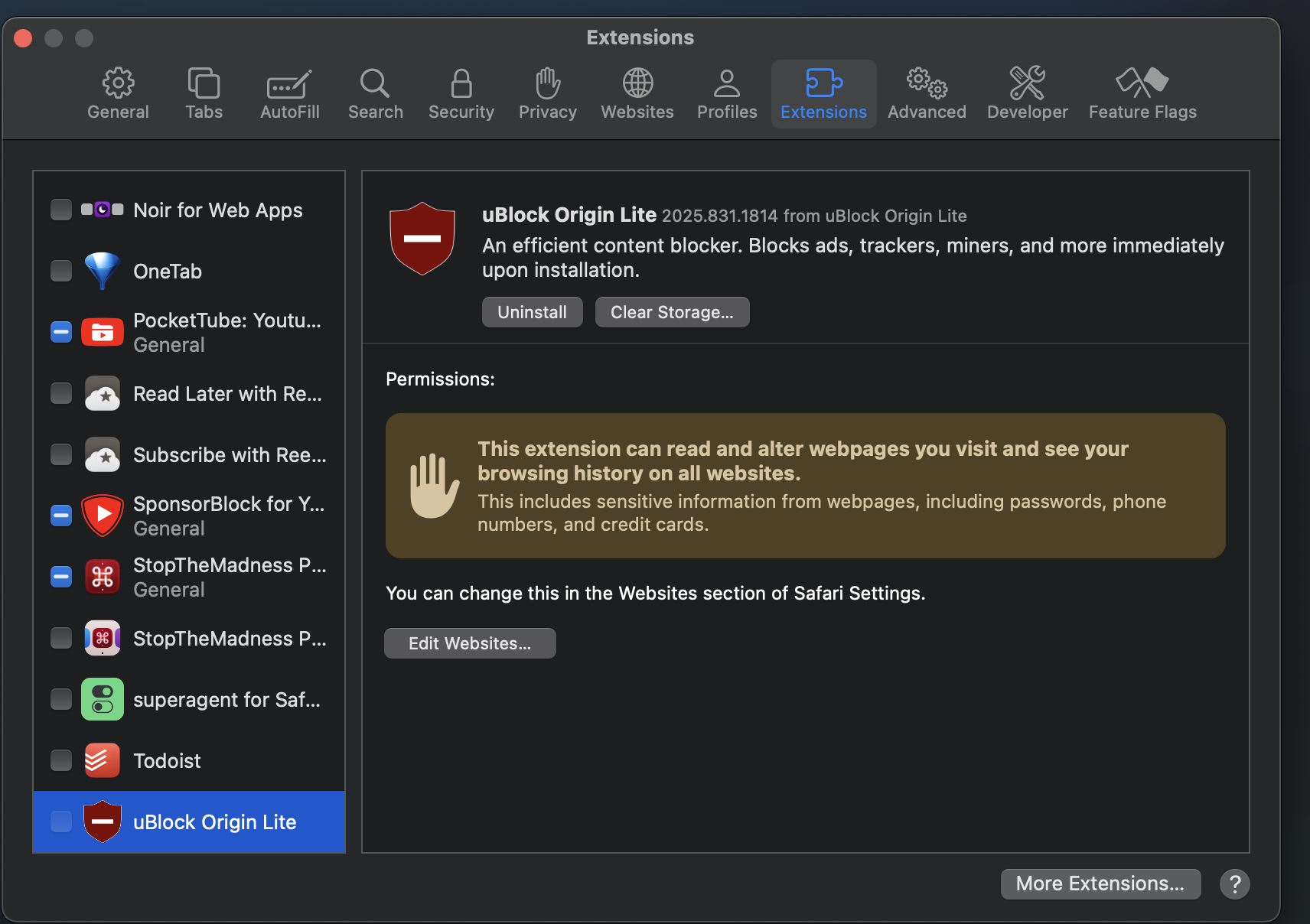
Task: Open the General settings tab
Action: (118, 94)
